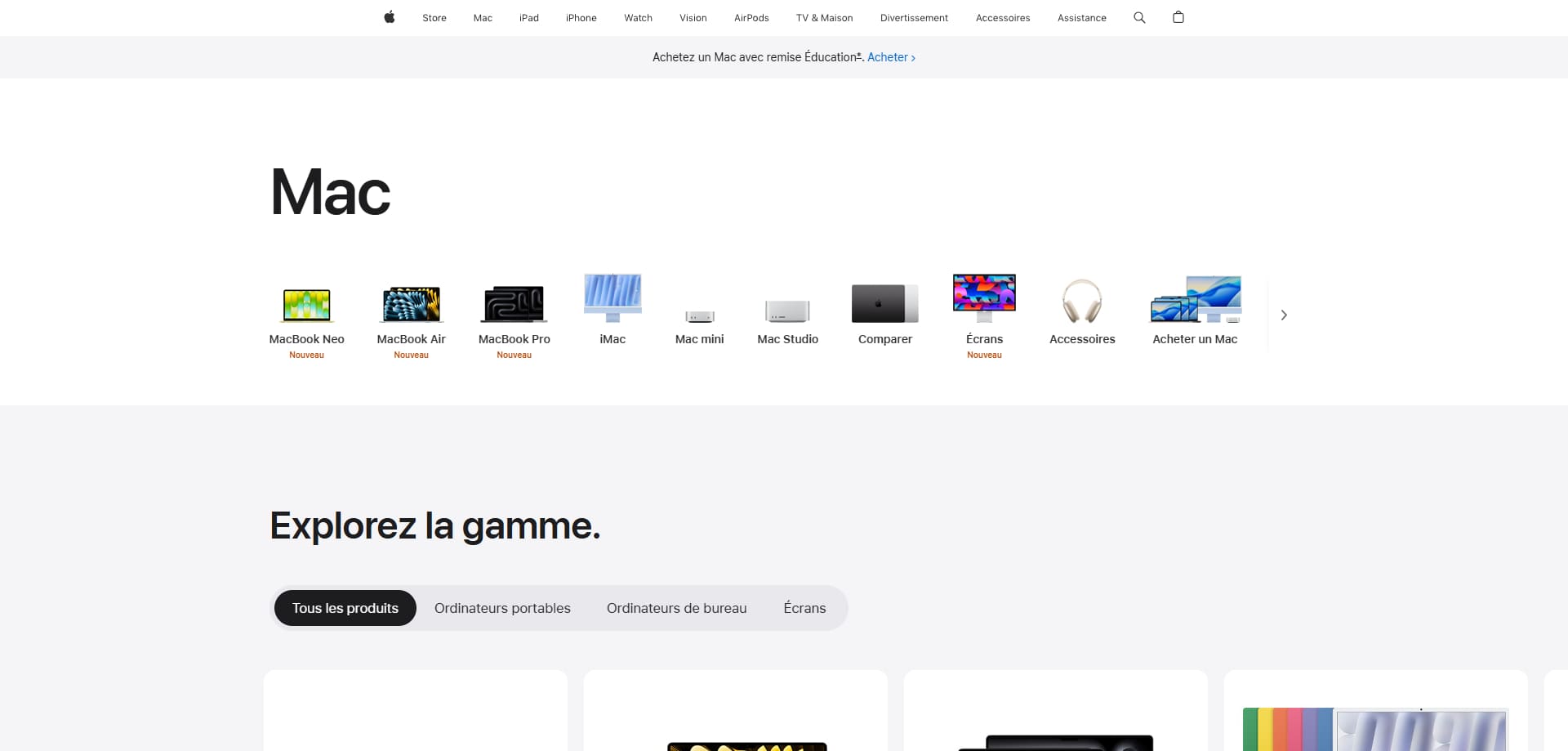Image resolution: width=1568 pixels, height=751 pixels.
Task: Open the TV & Maison menu item
Action: click(824, 18)
